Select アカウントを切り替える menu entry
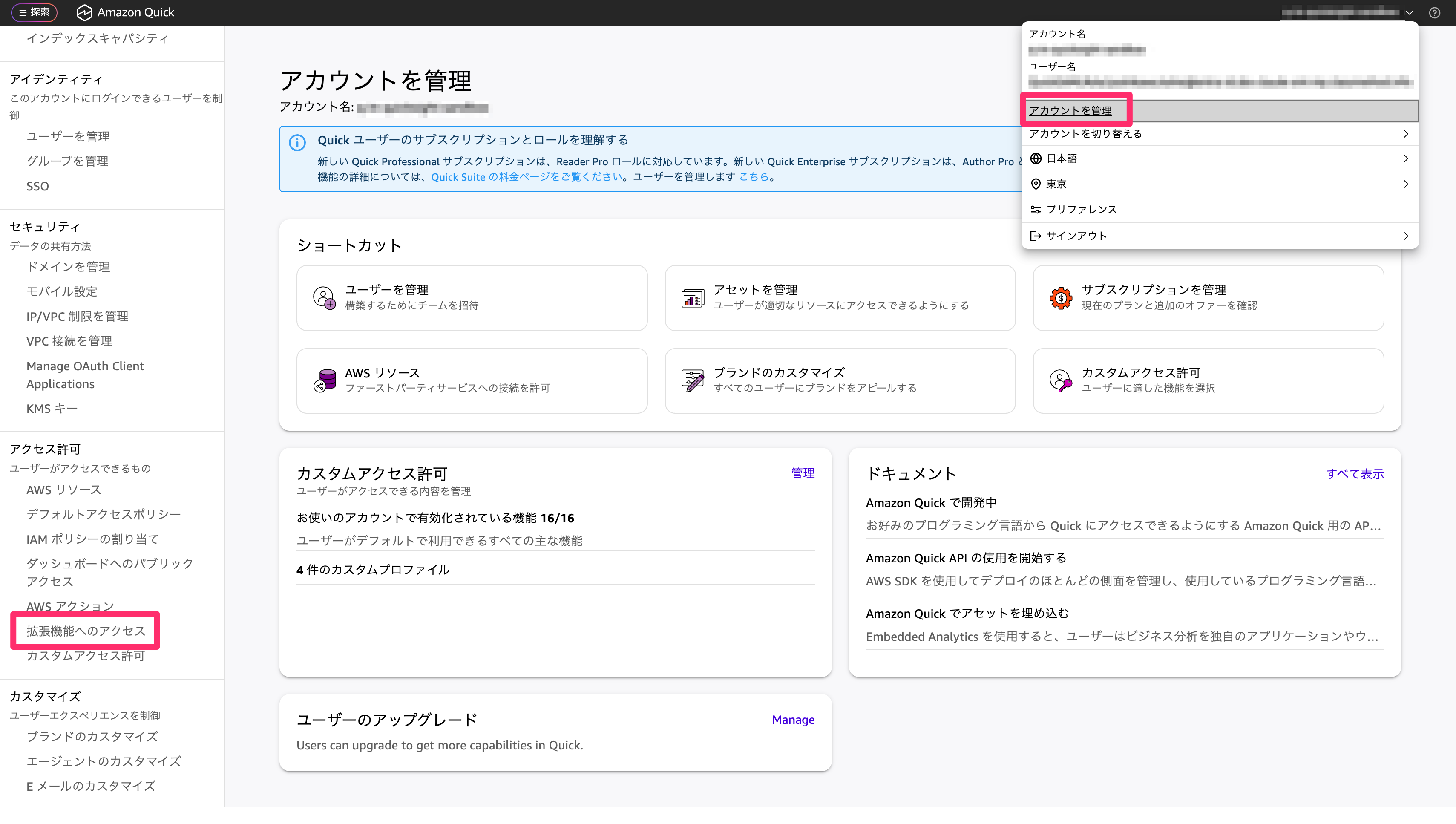The width and height of the screenshot is (1456, 824). 1220,133
